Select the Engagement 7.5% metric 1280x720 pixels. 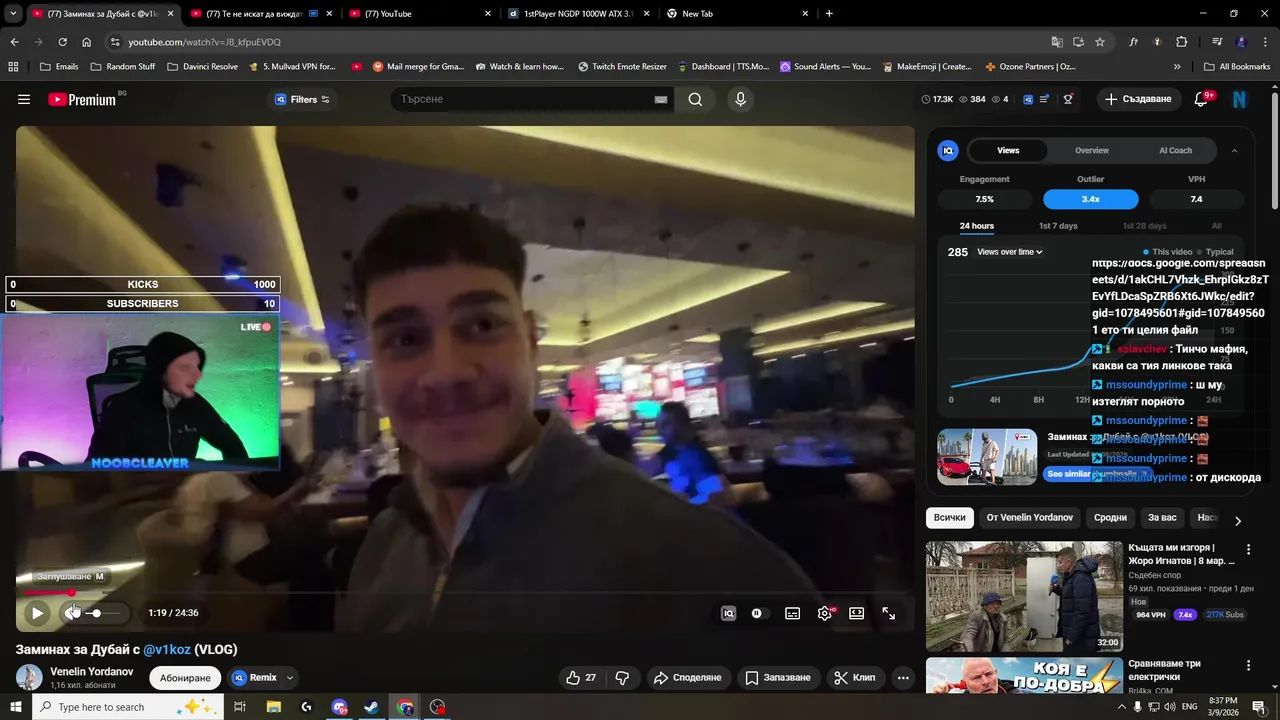click(984, 199)
